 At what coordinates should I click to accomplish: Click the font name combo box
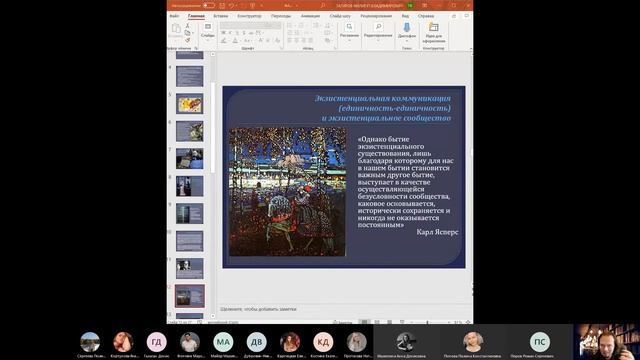coord(246,26)
